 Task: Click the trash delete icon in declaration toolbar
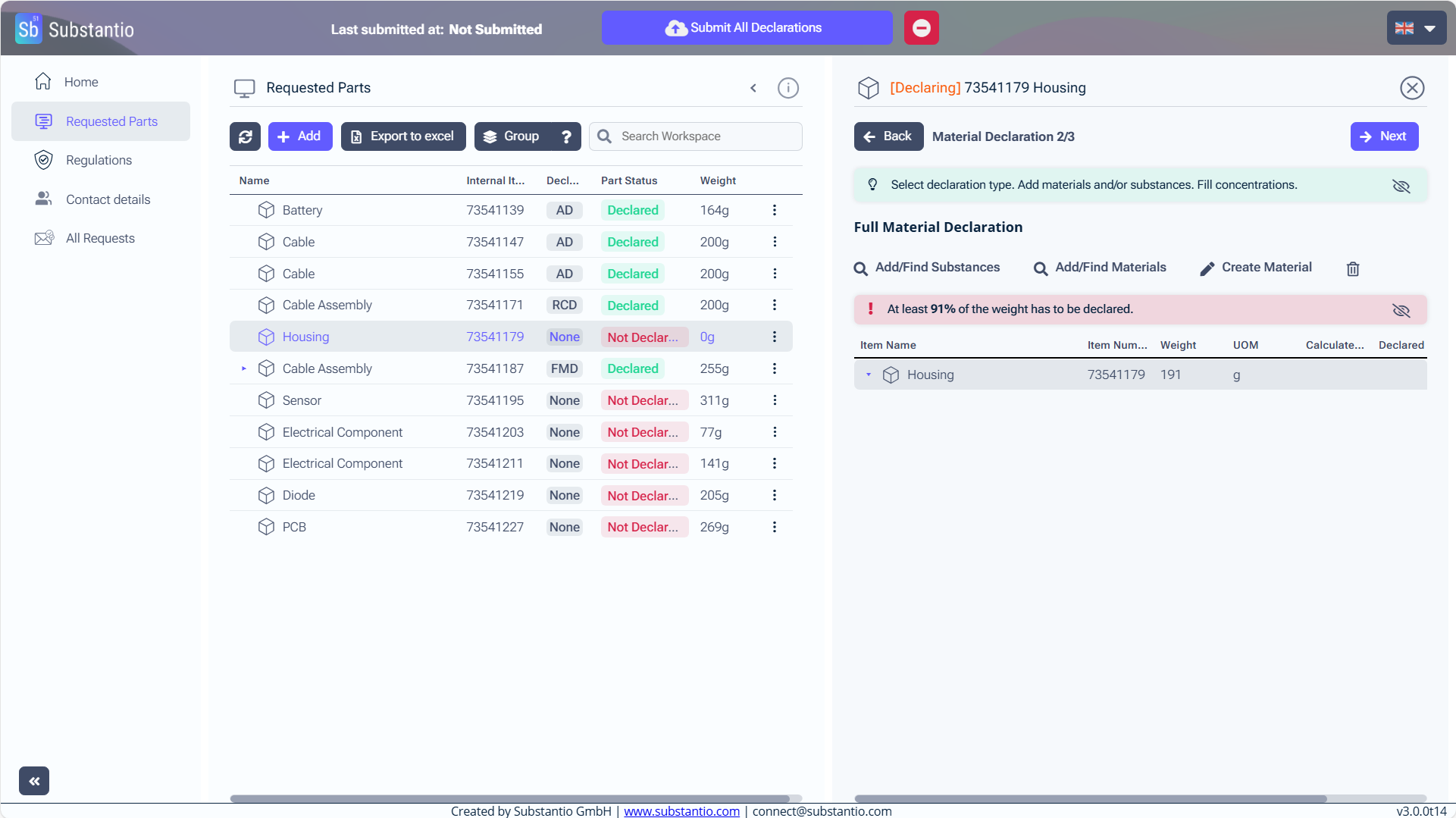pos(1352,268)
